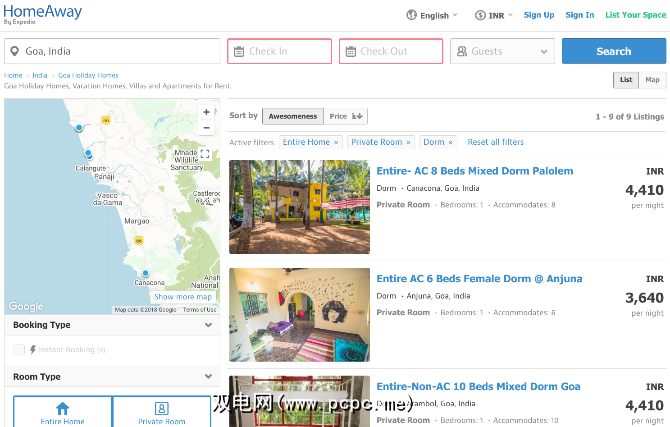
Task: Open Entire- AC 8 Beds Mixed Dorm Palolem listing
Action: click(x=475, y=171)
